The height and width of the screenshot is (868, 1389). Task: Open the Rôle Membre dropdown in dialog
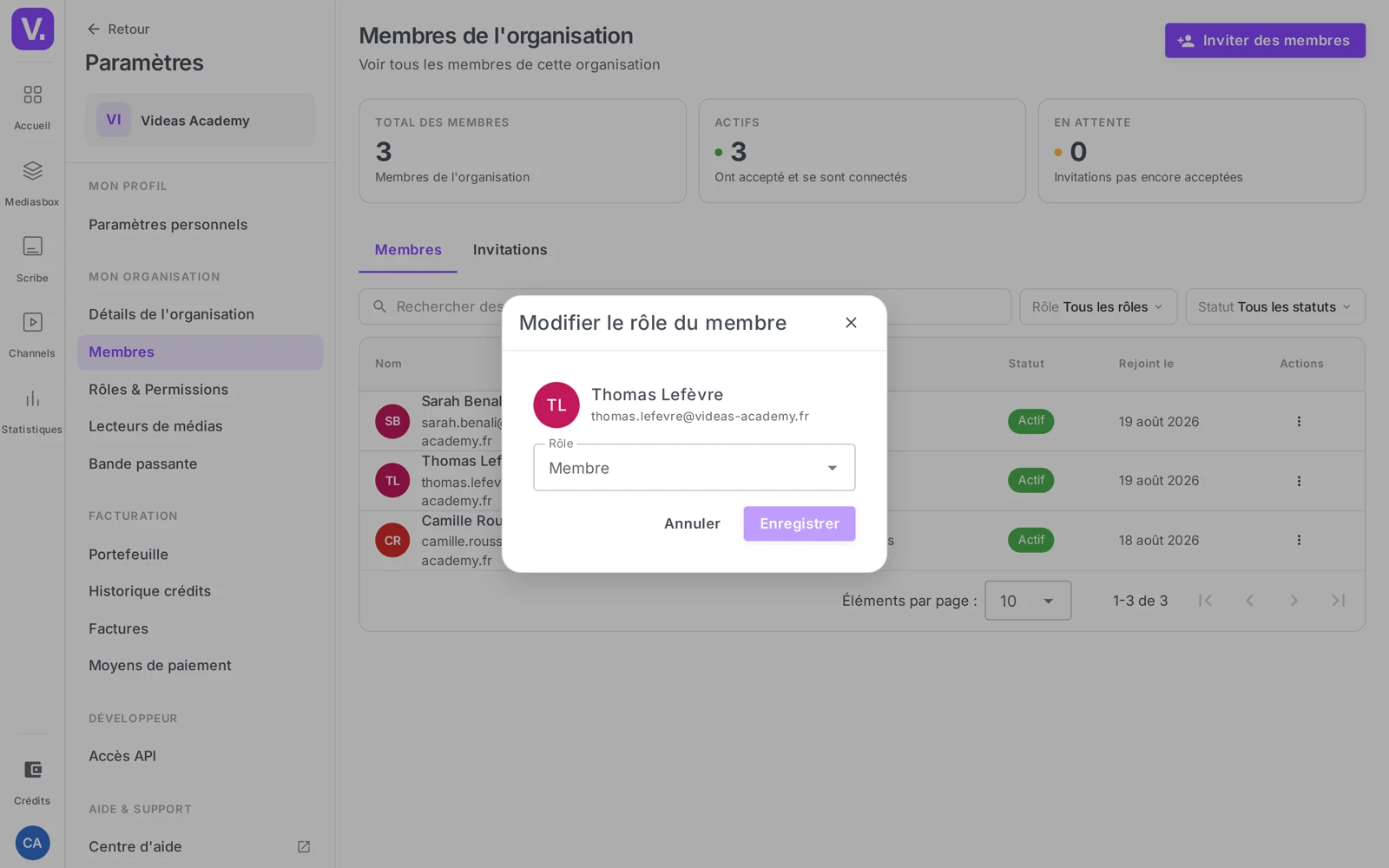[694, 468]
